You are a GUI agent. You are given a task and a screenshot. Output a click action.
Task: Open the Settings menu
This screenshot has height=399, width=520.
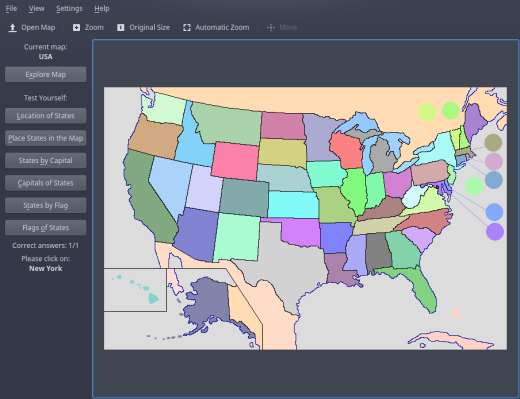pyautogui.click(x=69, y=8)
